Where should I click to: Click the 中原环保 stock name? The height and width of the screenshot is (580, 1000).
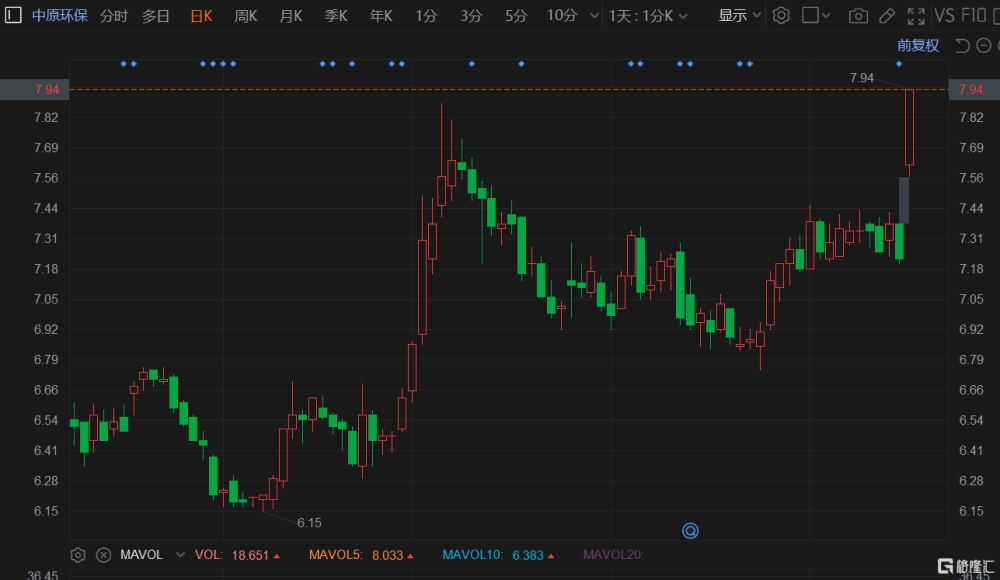(x=60, y=15)
